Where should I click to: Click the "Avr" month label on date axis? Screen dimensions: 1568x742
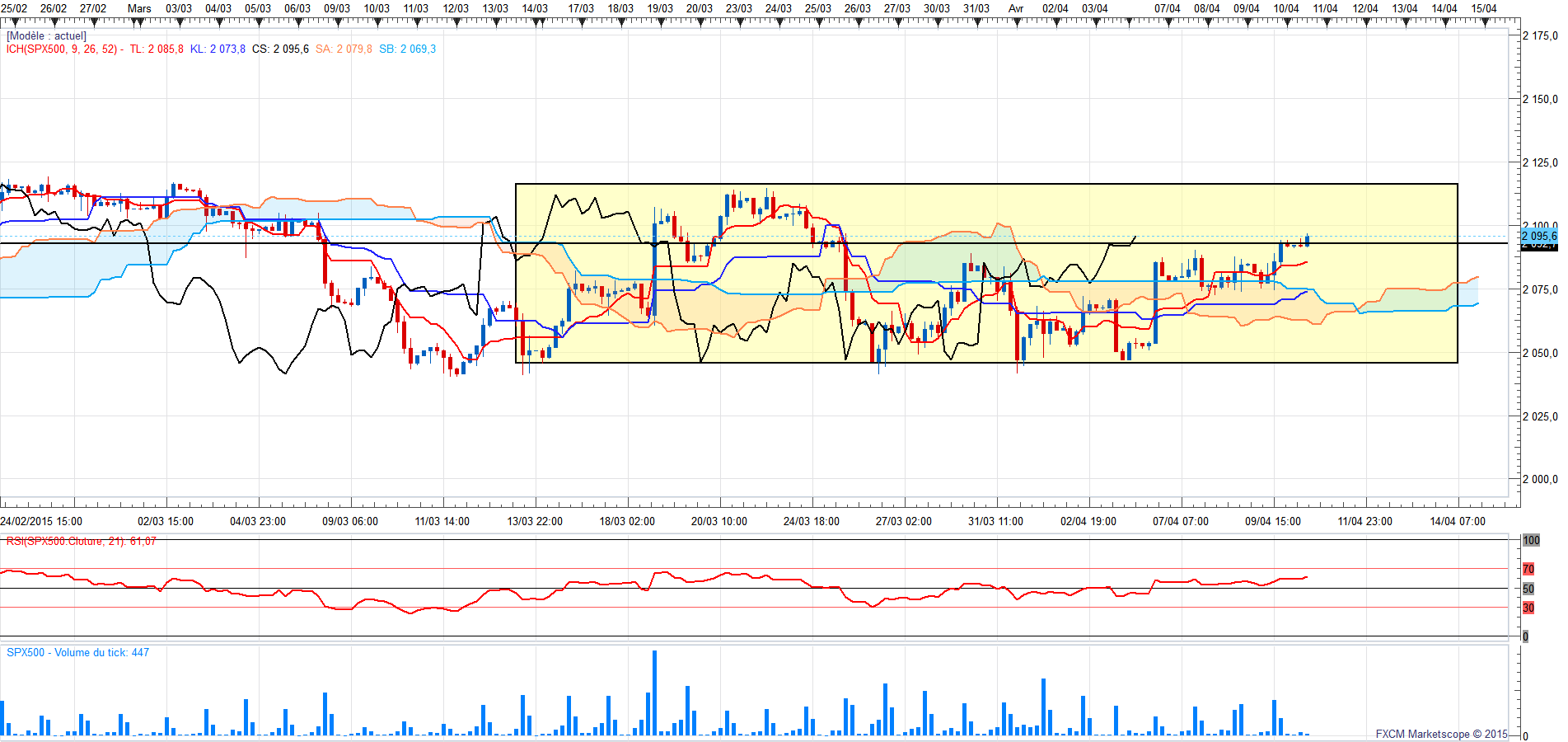(x=1016, y=9)
